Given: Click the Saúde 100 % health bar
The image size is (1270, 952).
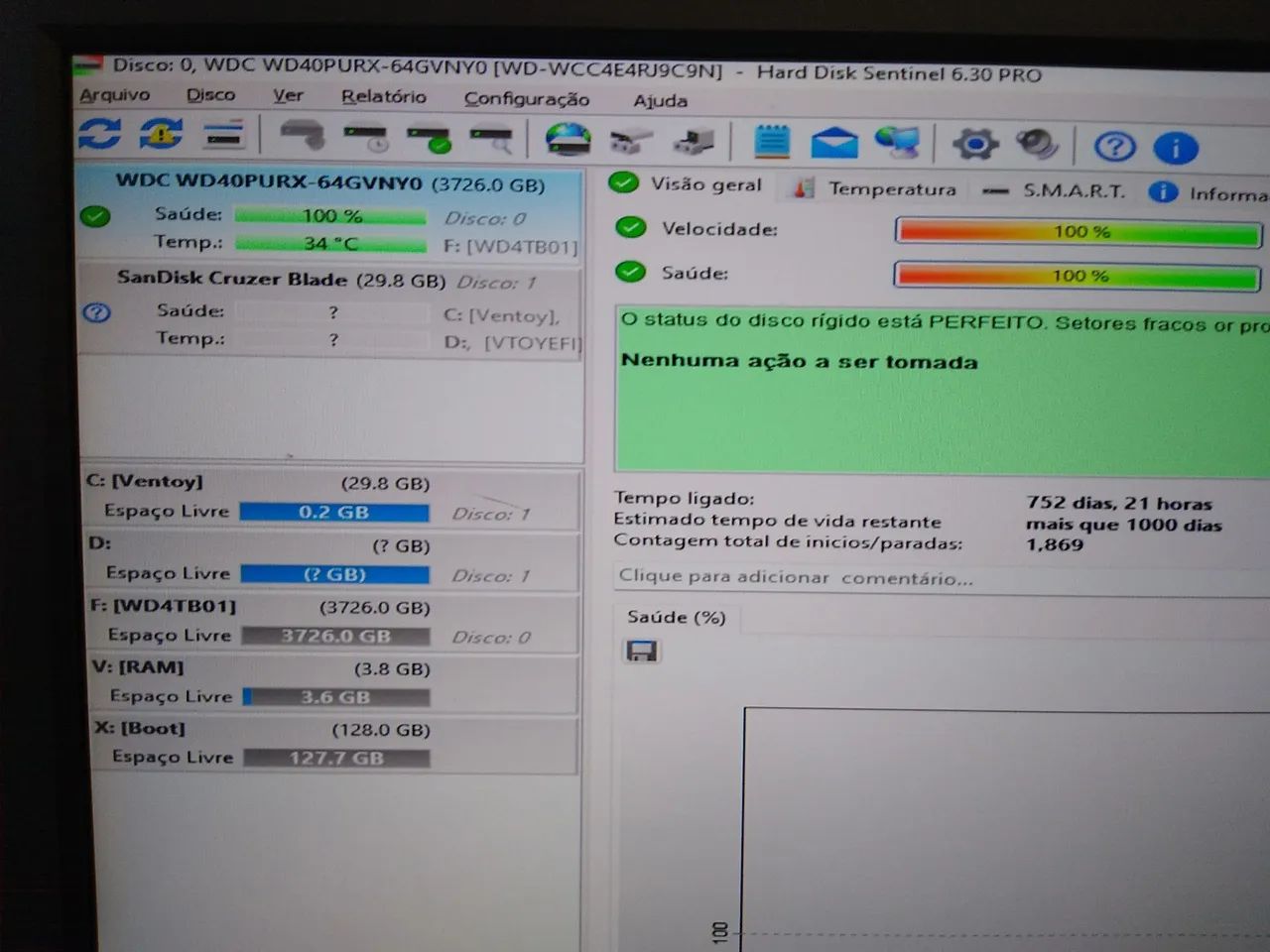Looking at the screenshot, I should pos(1078,276).
